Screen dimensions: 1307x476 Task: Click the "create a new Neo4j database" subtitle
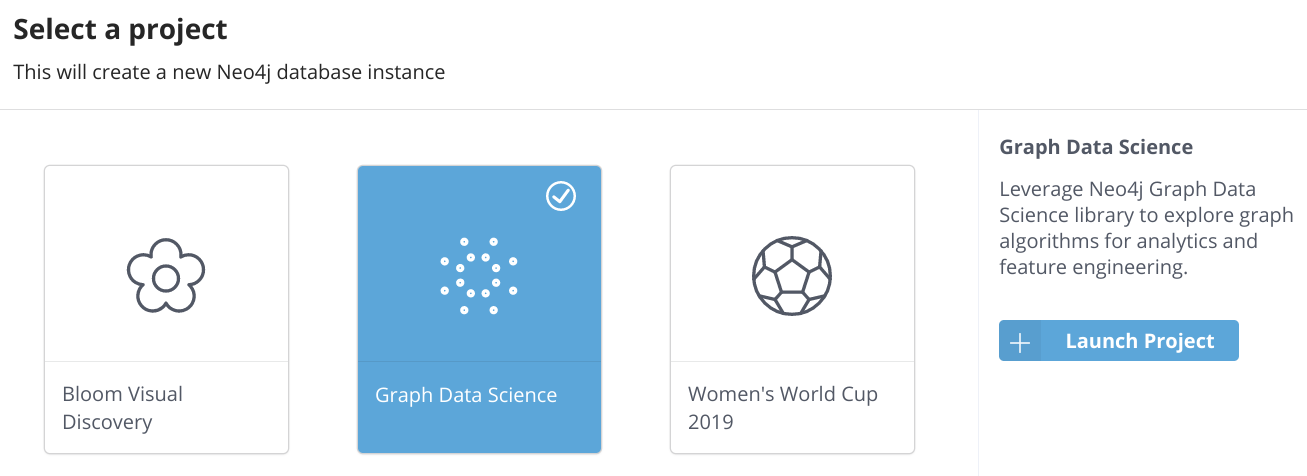(229, 72)
